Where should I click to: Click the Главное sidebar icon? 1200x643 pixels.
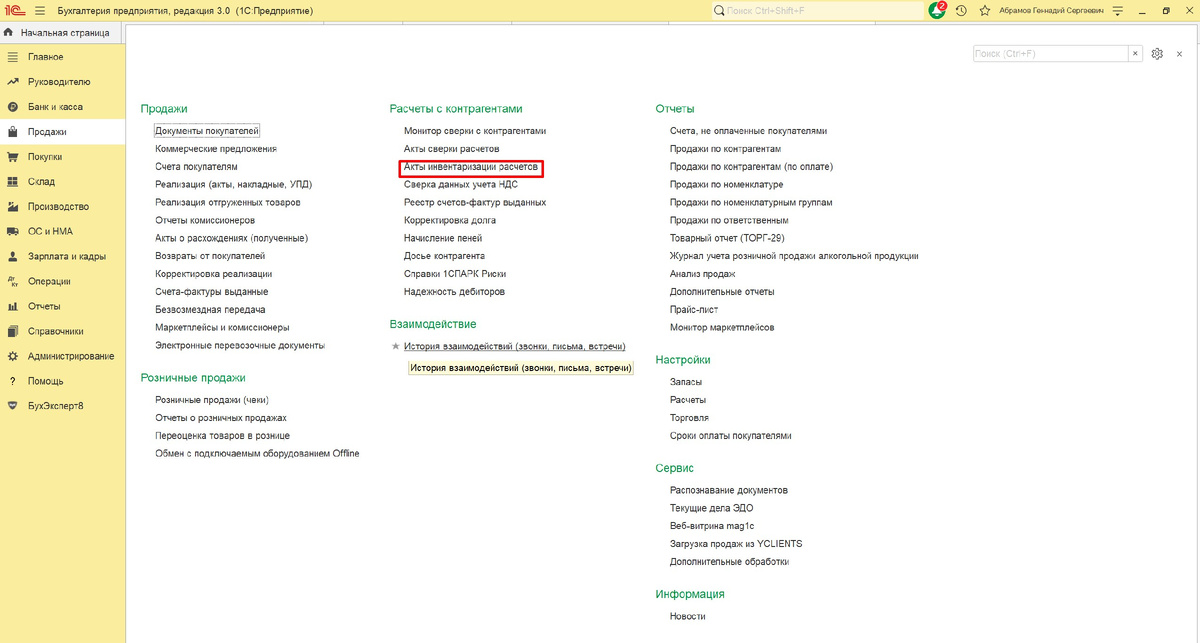point(12,57)
